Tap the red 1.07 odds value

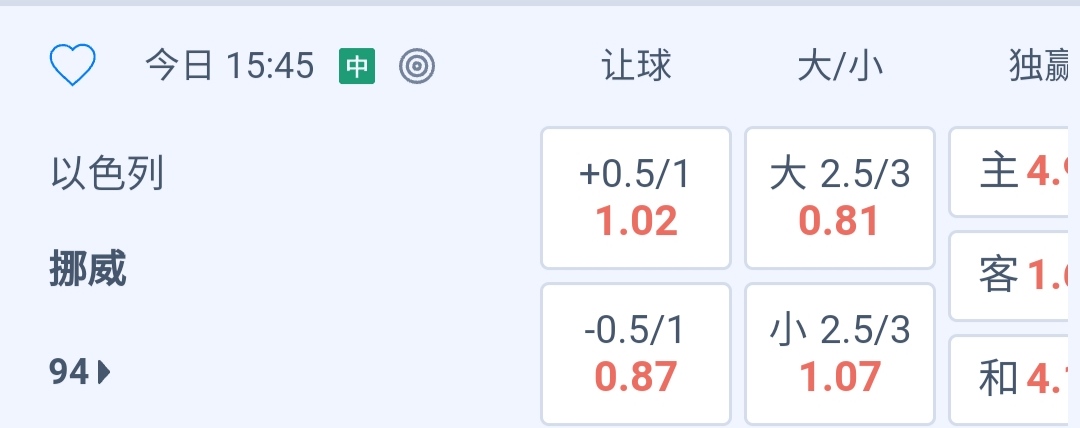pos(840,376)
